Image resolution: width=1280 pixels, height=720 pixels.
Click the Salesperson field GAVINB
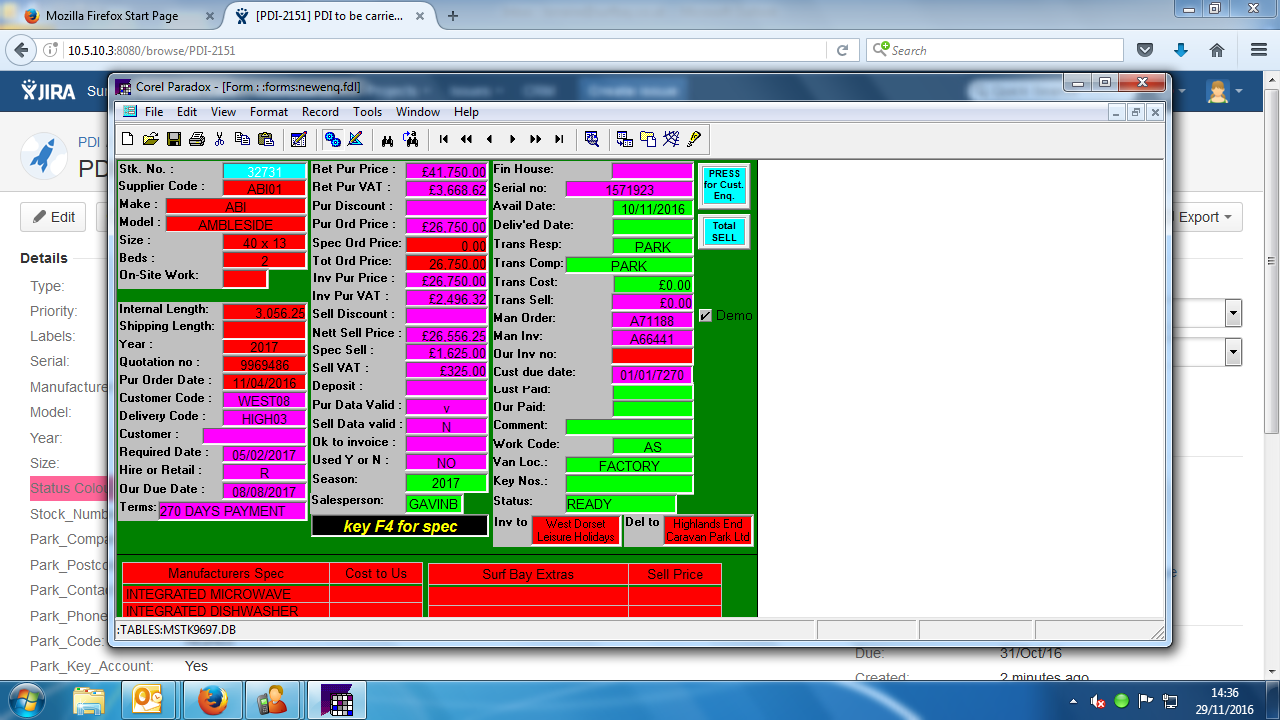(x=434, y=503)
